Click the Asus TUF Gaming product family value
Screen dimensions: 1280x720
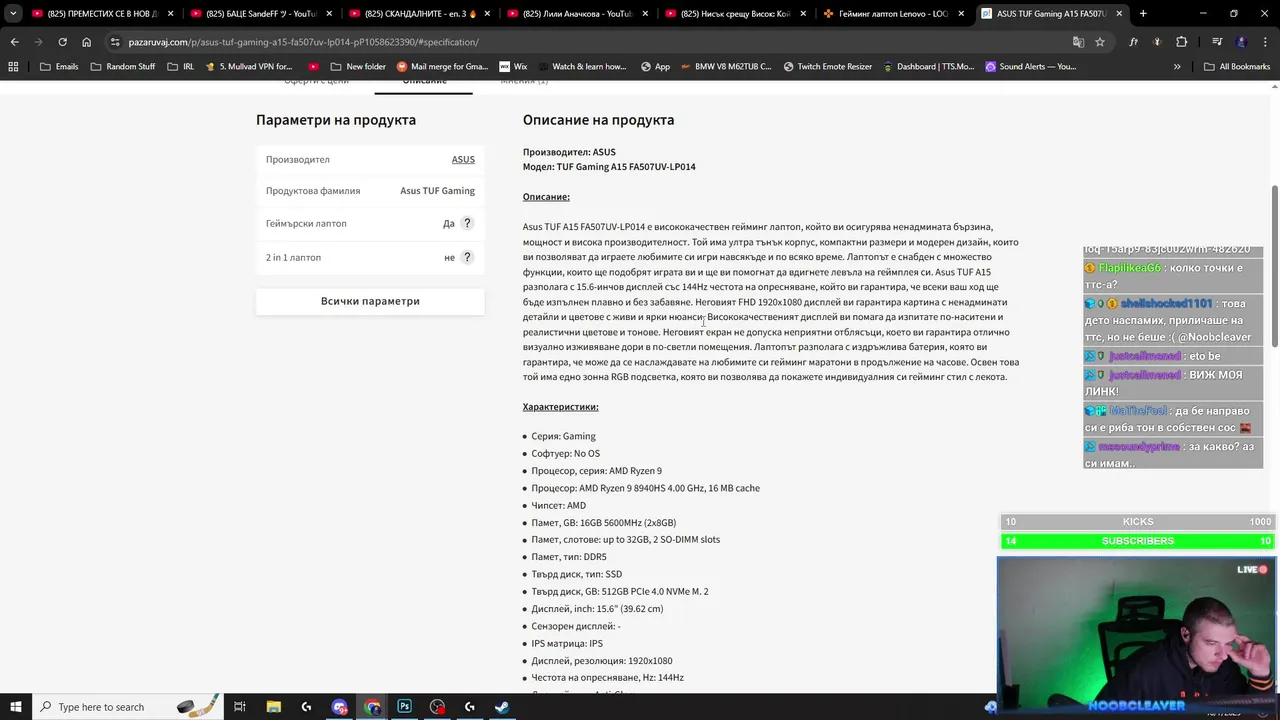(x=437, y=191)
